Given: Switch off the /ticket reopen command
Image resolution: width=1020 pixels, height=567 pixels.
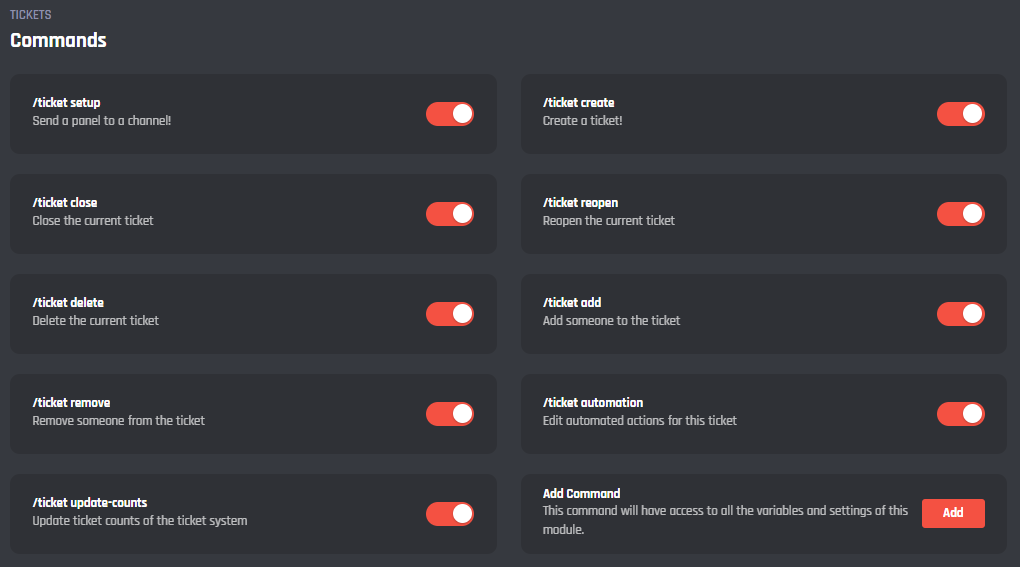Looking at the screenshot, I should (x=960, y=214).
